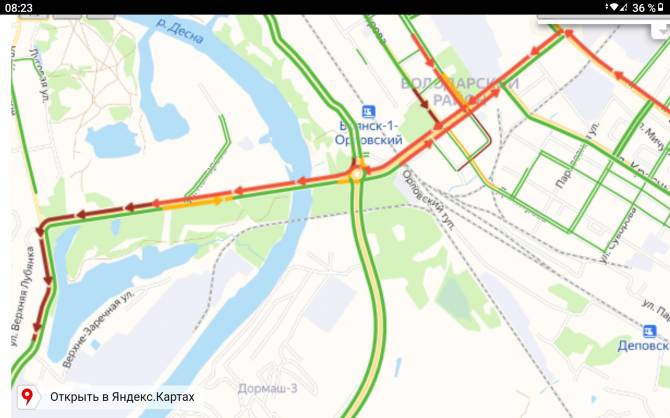Tap the Wi-Fi status bar icon
Screen dimensions: 670x418
(x=614, y=7)
